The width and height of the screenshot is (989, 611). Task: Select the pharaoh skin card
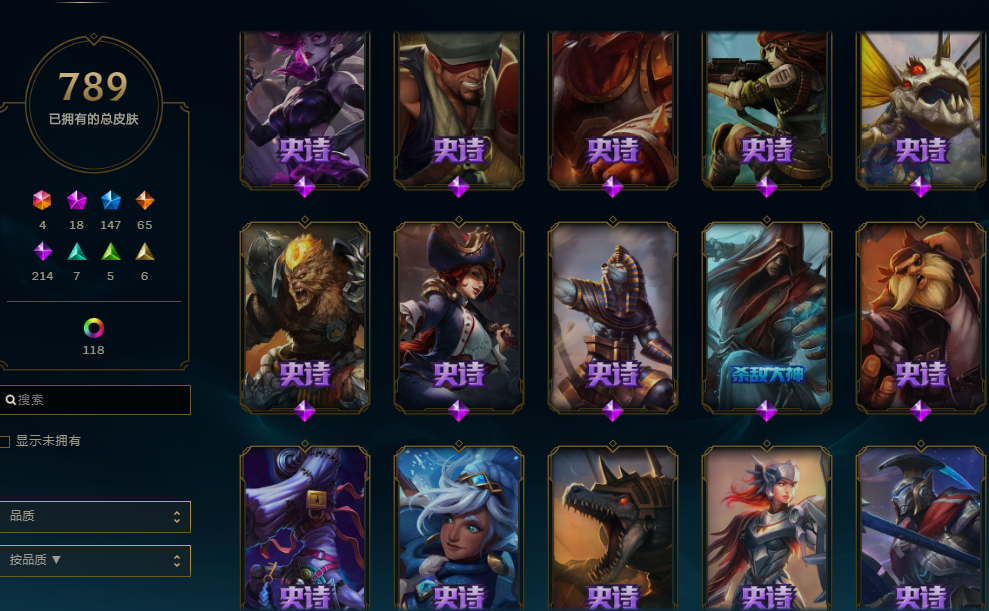tap(612, 318)
